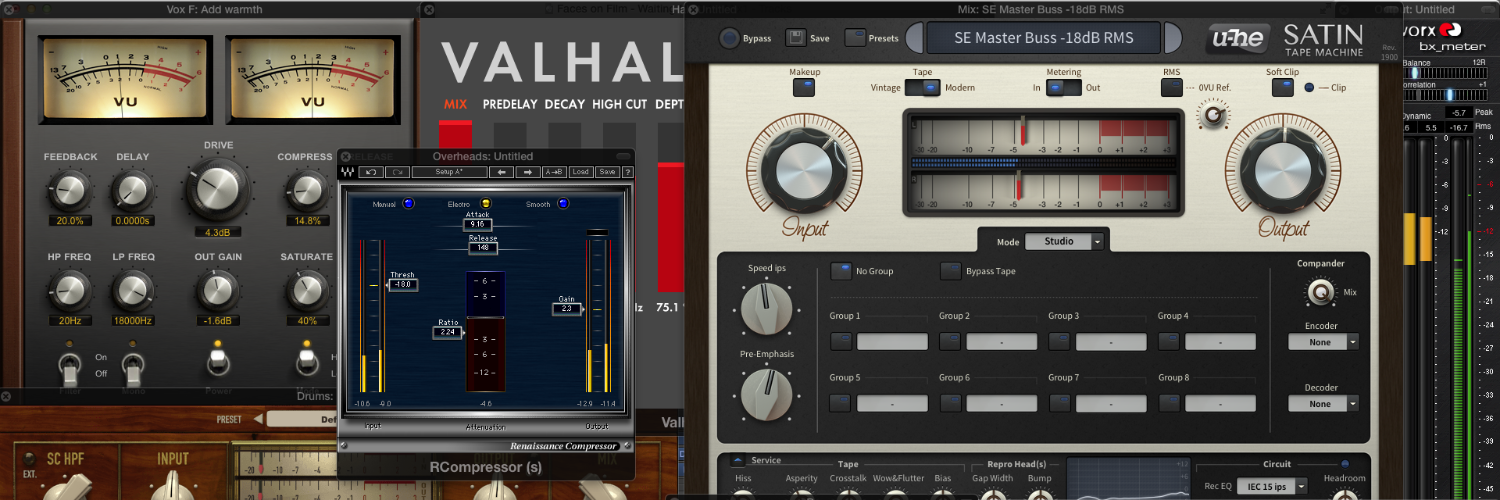Image resolution: width=1500 pixels, height=500 pixels.
Task: Toggle the Makeup switch in Satin
Action: (804, 87)
